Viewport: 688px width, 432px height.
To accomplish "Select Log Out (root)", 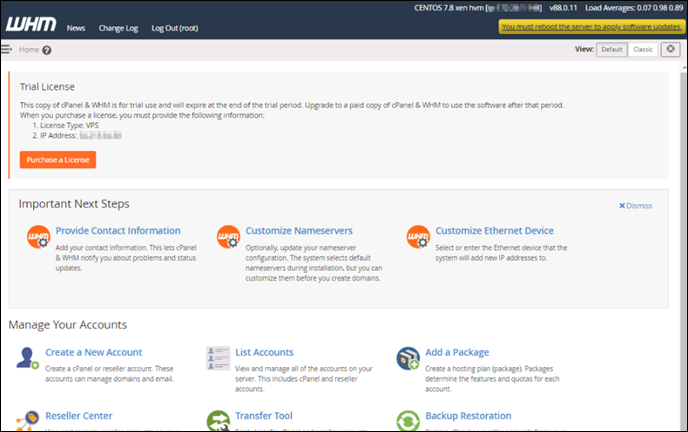I will pos(175,28).
